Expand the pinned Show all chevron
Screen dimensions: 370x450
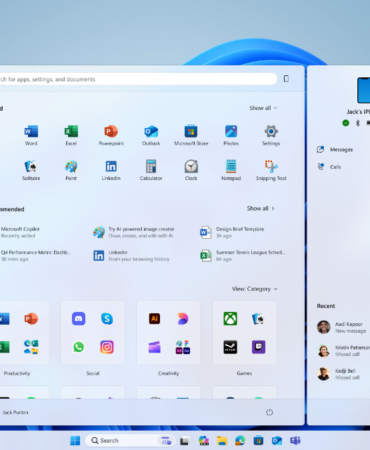pos(263,108)
